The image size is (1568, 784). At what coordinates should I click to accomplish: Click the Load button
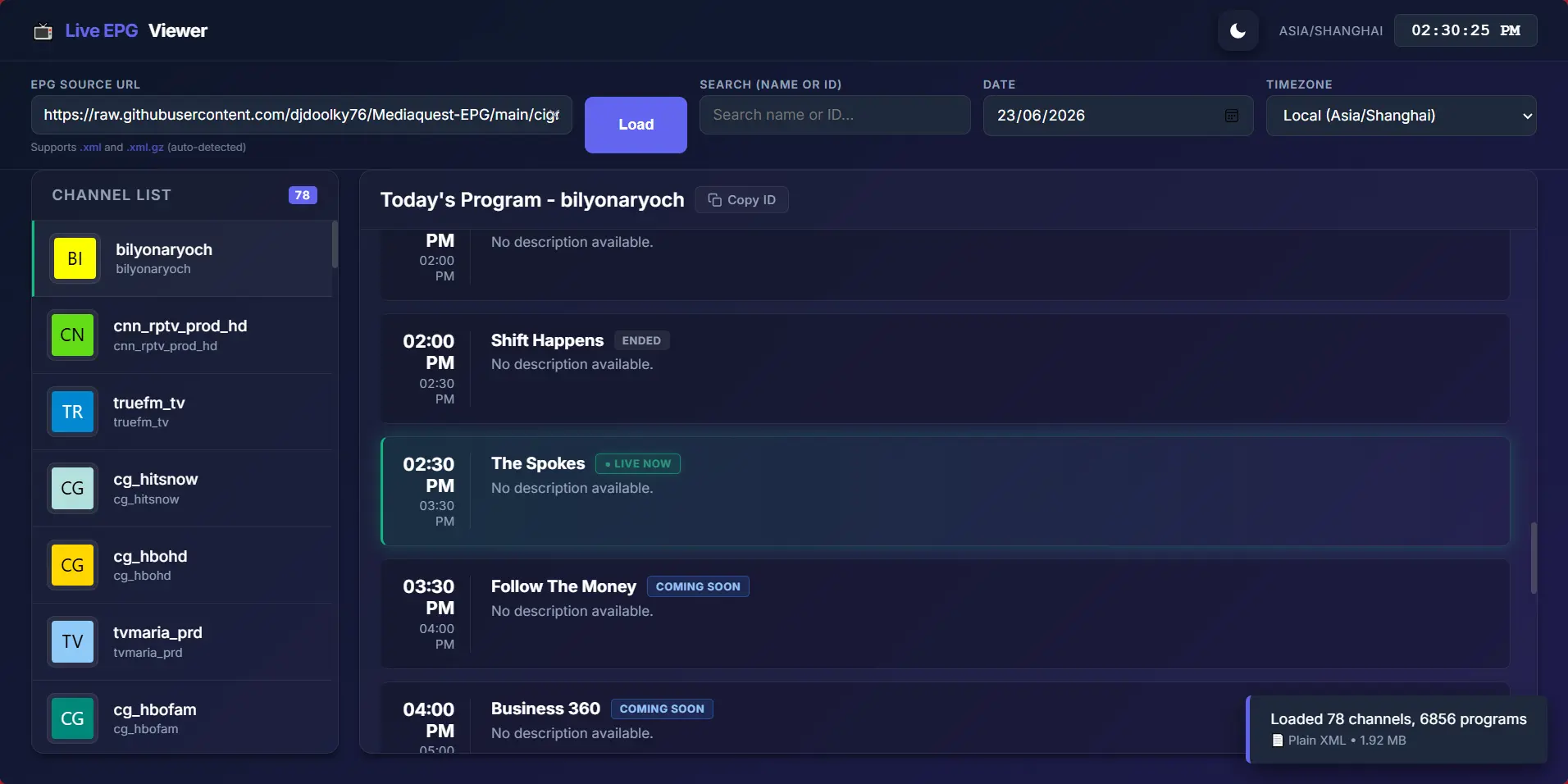[x=636, y=125]
